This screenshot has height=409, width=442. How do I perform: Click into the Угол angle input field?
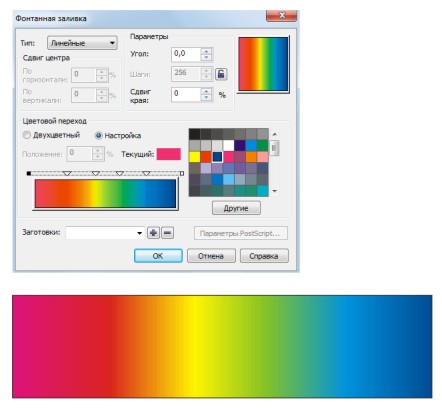click(x=186, y=54)
